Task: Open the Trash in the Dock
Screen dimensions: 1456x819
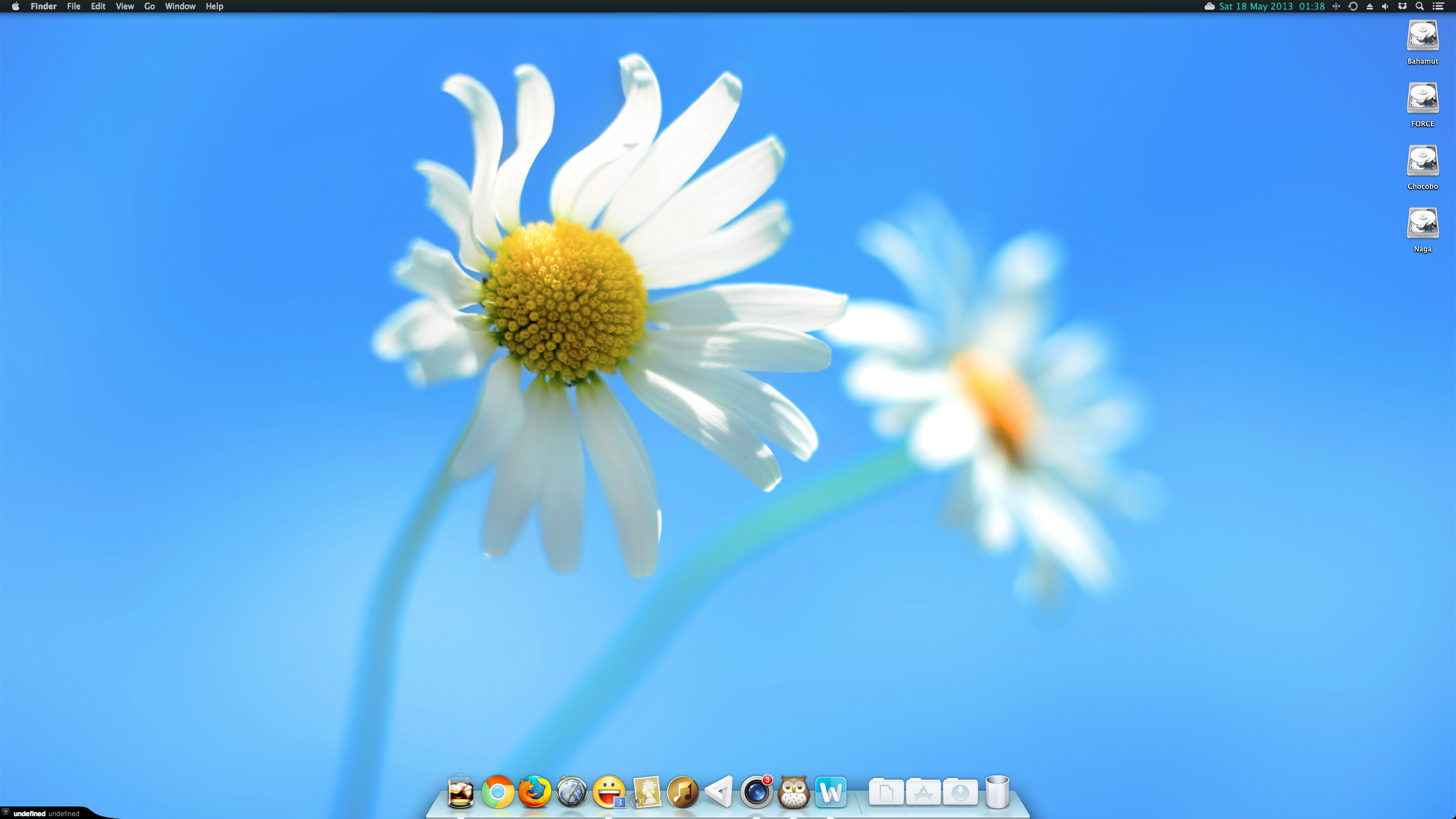Action: pyautogui.click(x=997, y=792)
